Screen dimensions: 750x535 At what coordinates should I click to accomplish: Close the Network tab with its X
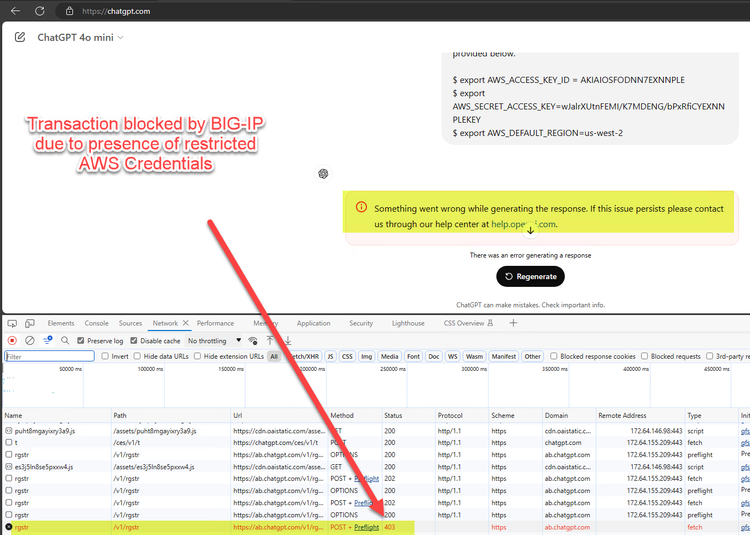click(186, 323)
